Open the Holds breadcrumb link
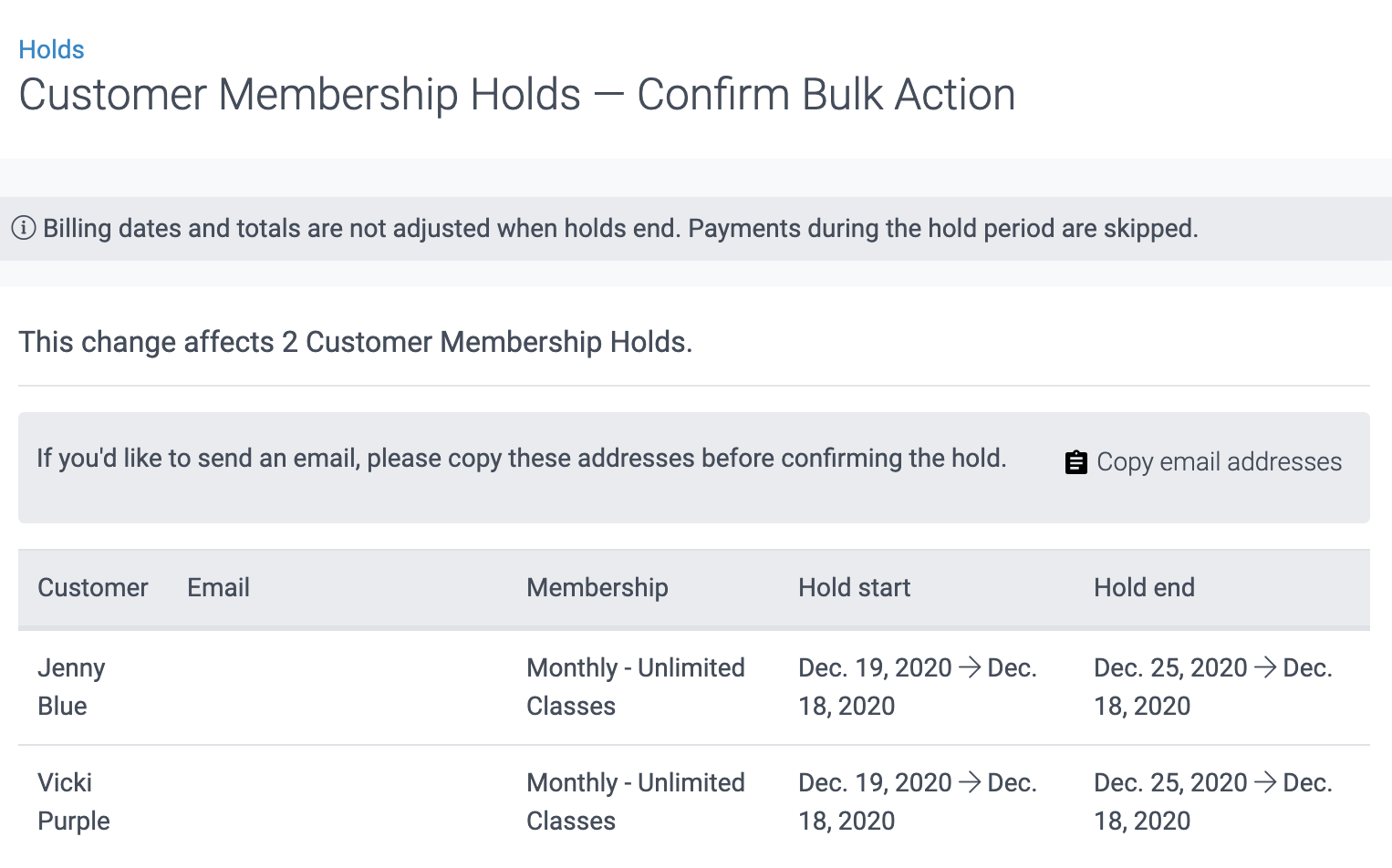 [51, 49]
